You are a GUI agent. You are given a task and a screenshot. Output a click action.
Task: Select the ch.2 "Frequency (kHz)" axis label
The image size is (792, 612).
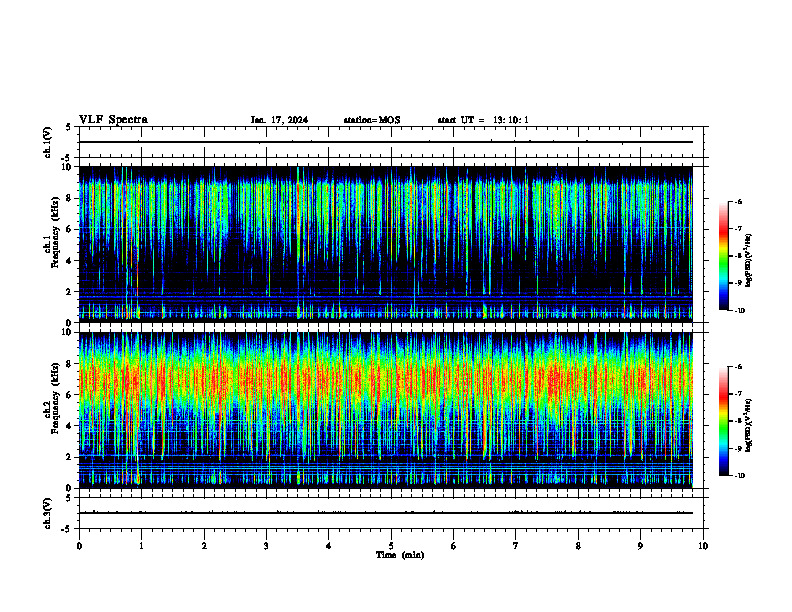[55, 398]
